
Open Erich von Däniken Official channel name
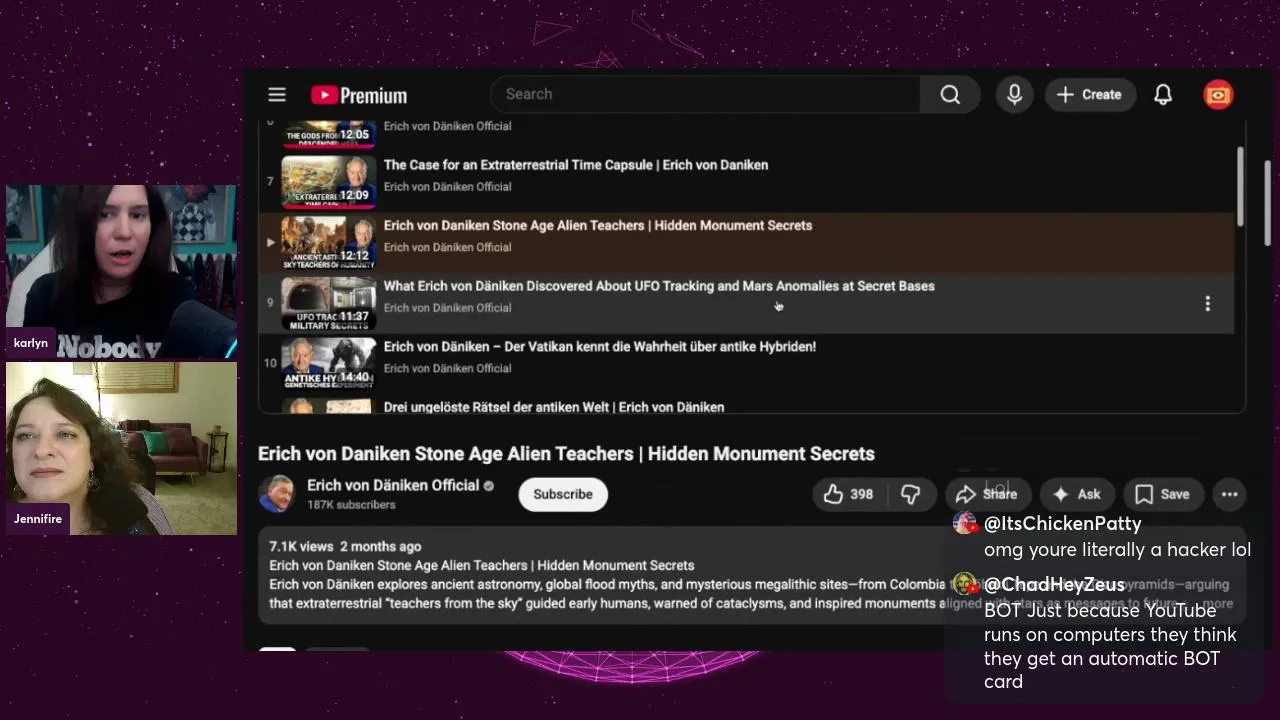tap(393, 485)
